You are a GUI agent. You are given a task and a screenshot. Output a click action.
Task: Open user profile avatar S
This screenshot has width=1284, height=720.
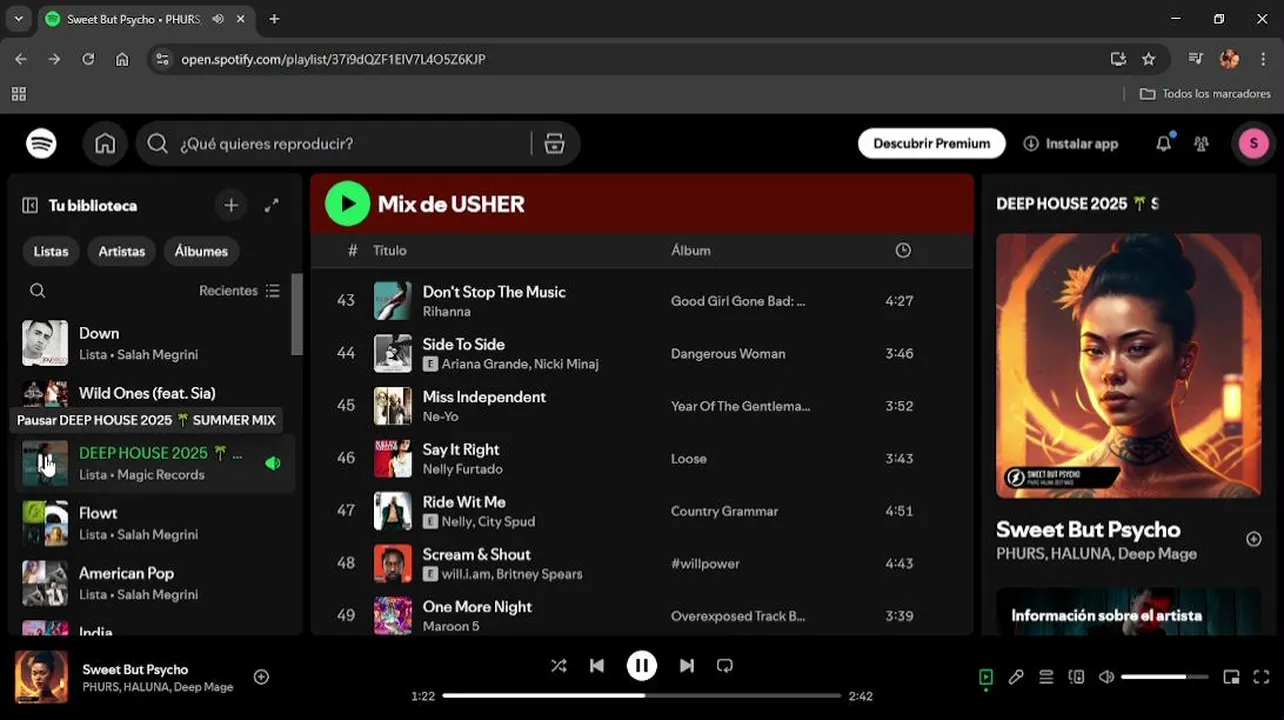point(1253,144)
